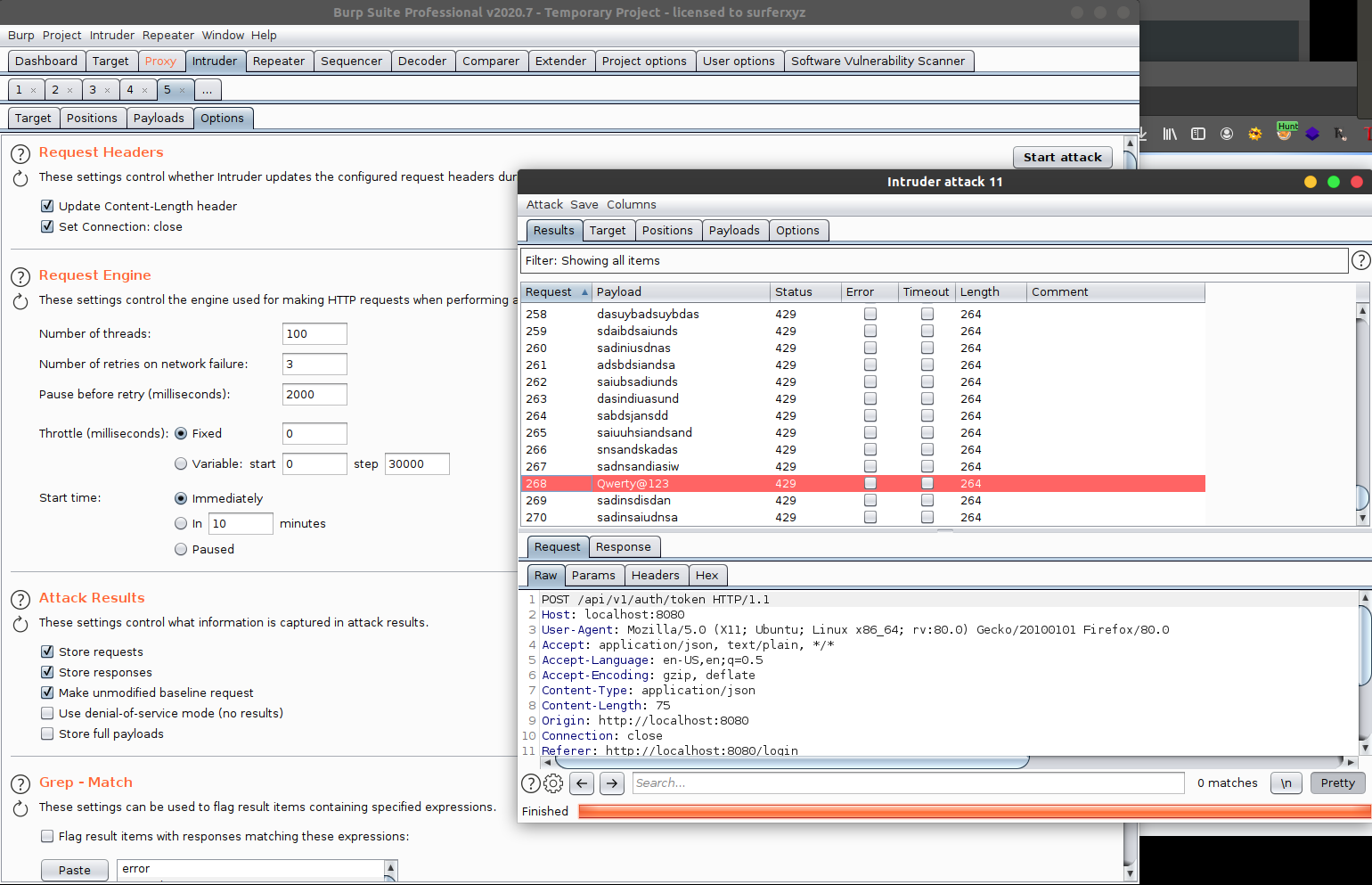
Task: Sort results by Request column arrow
Action: tap(584, 292)
